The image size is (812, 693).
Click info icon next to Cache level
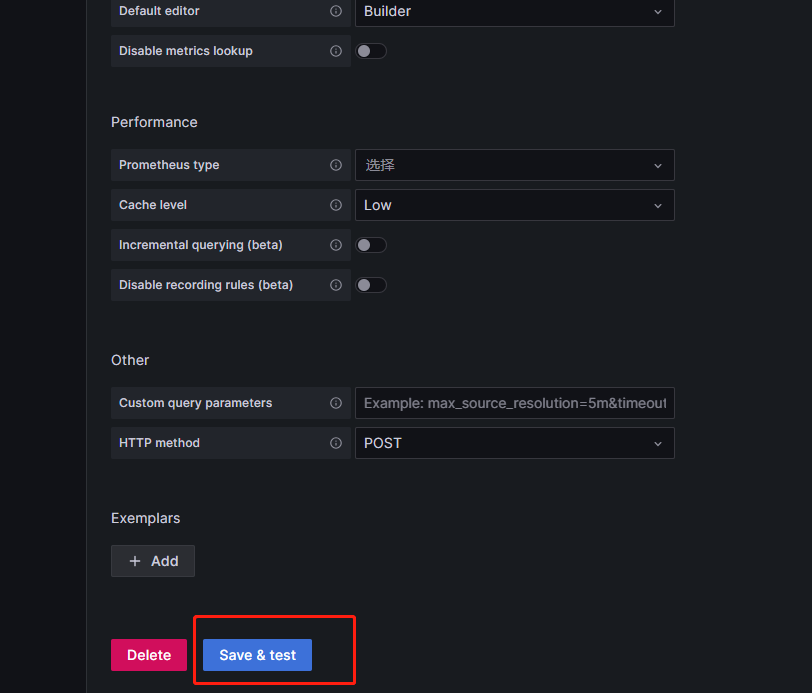[x=336, y=205]
